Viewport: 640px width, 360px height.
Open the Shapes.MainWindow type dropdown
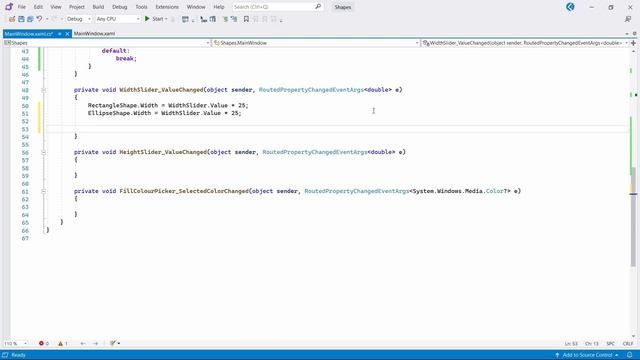[316, 43]
